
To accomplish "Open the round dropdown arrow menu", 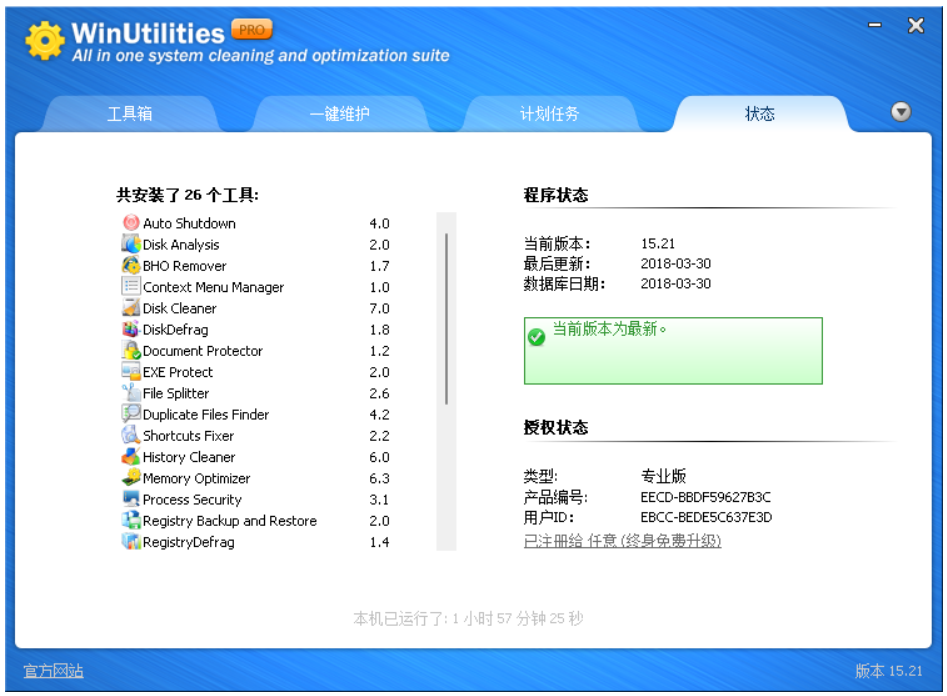I will [x=900, y=112].
